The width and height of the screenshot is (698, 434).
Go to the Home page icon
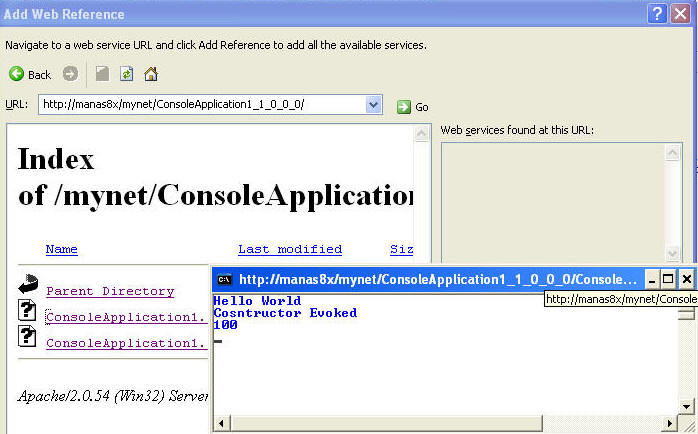[151, 74]
